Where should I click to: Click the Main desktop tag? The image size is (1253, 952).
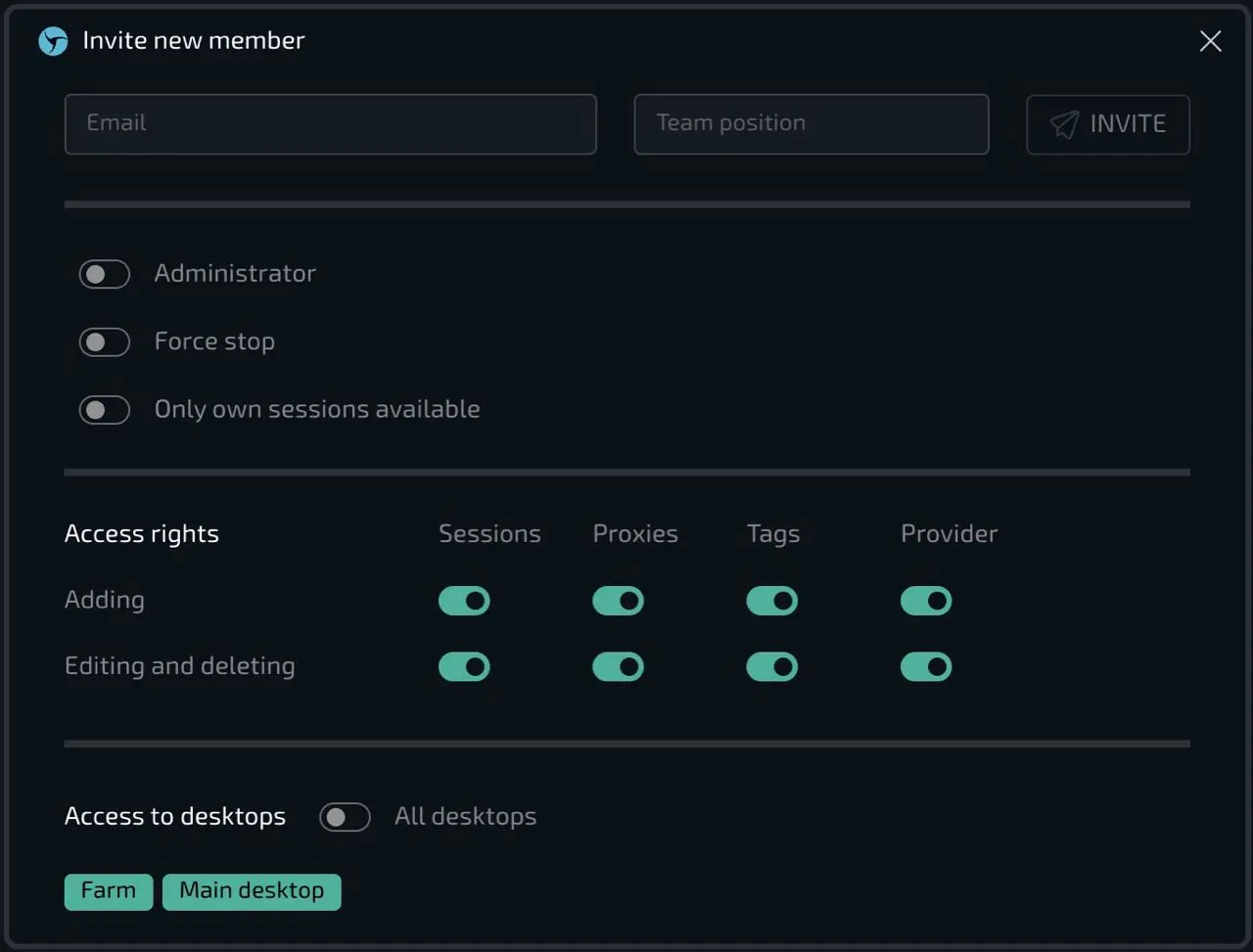coord(252,891)
